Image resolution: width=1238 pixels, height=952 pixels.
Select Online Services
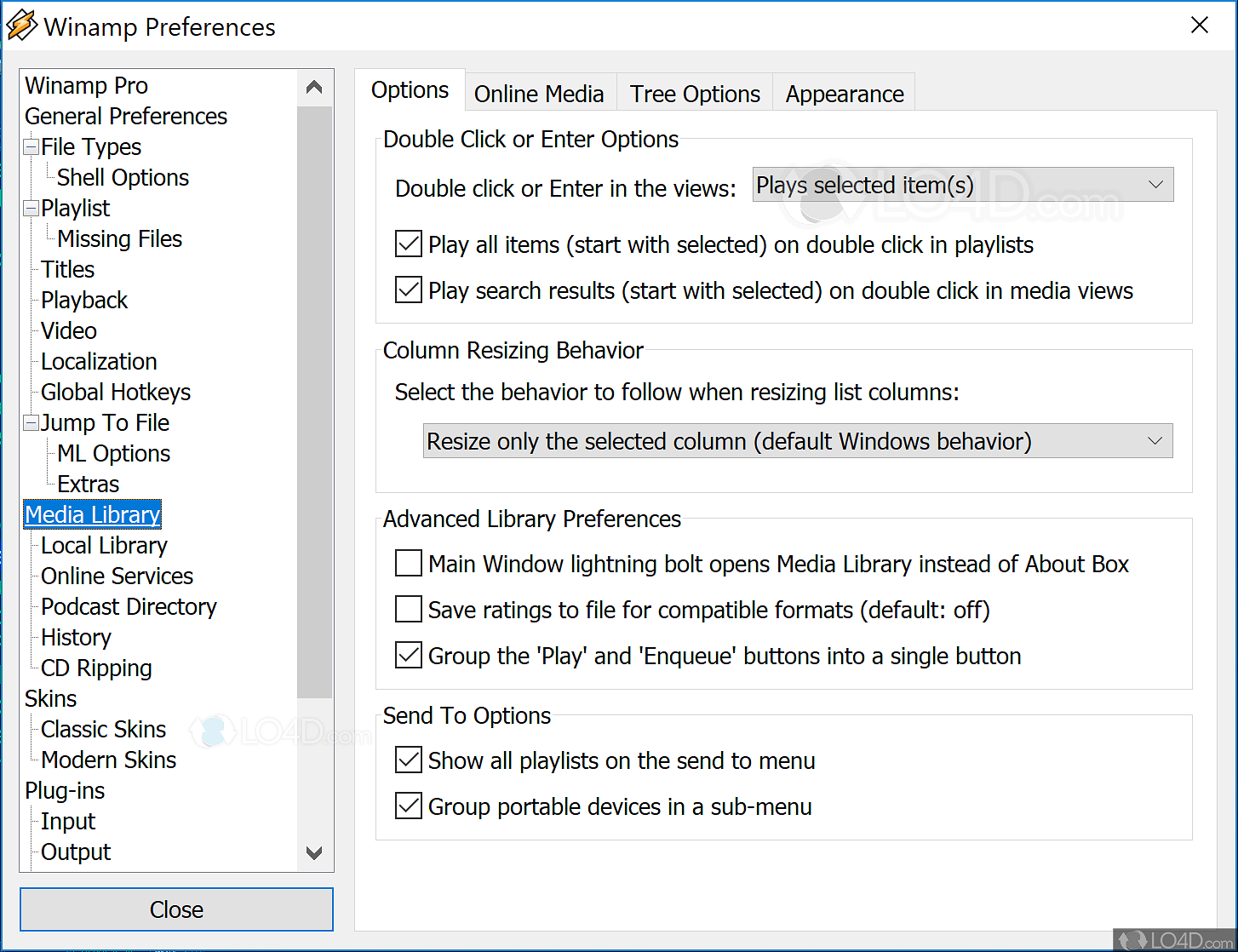tap(117, 576)
